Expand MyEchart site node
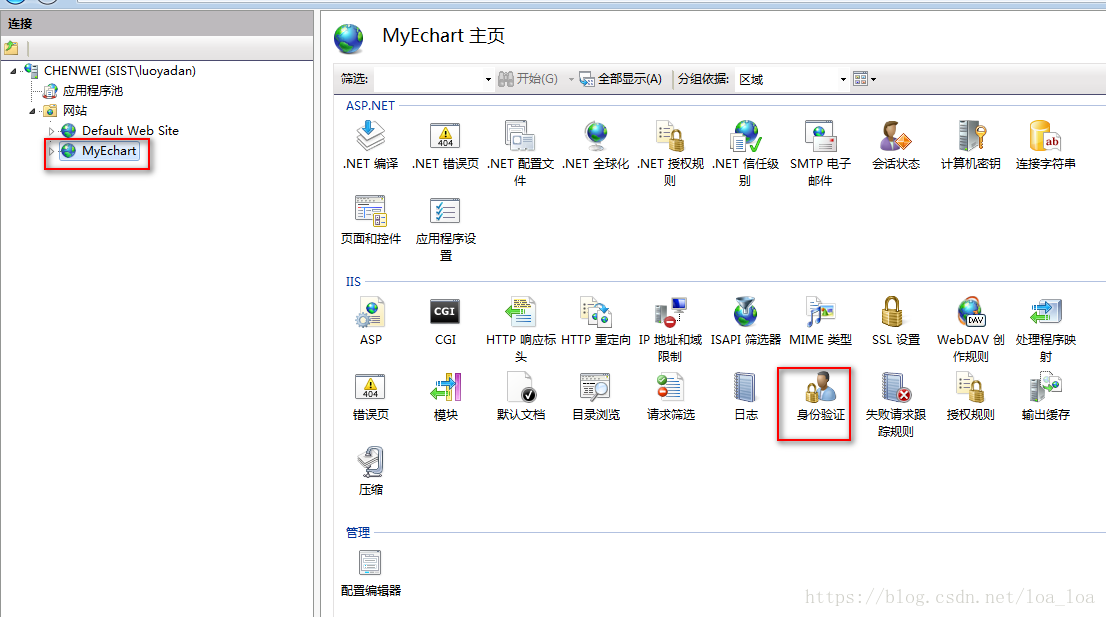 [51, 151]
